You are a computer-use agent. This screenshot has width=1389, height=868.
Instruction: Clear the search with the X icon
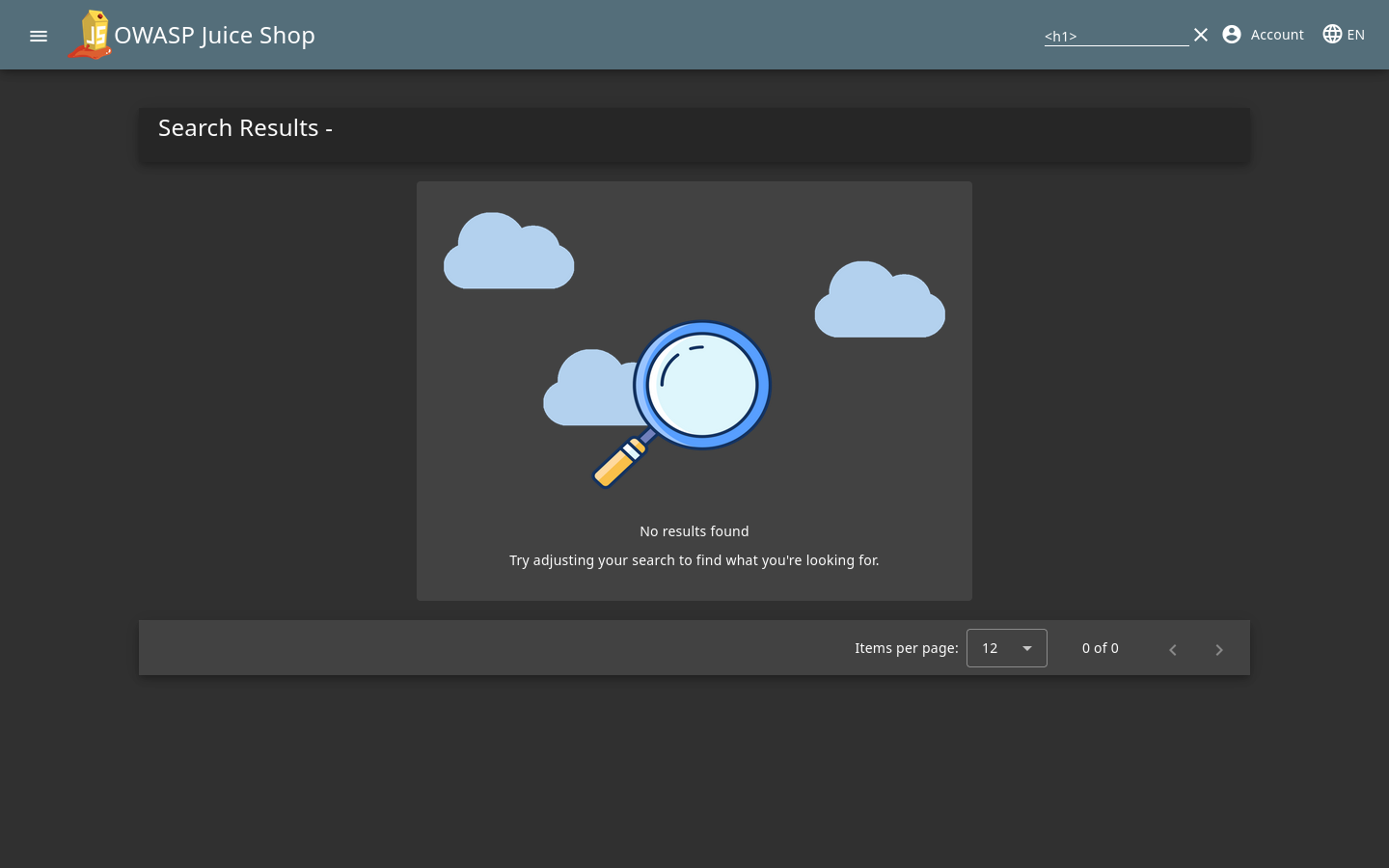pyautogui.click(x=1201, y=35)
